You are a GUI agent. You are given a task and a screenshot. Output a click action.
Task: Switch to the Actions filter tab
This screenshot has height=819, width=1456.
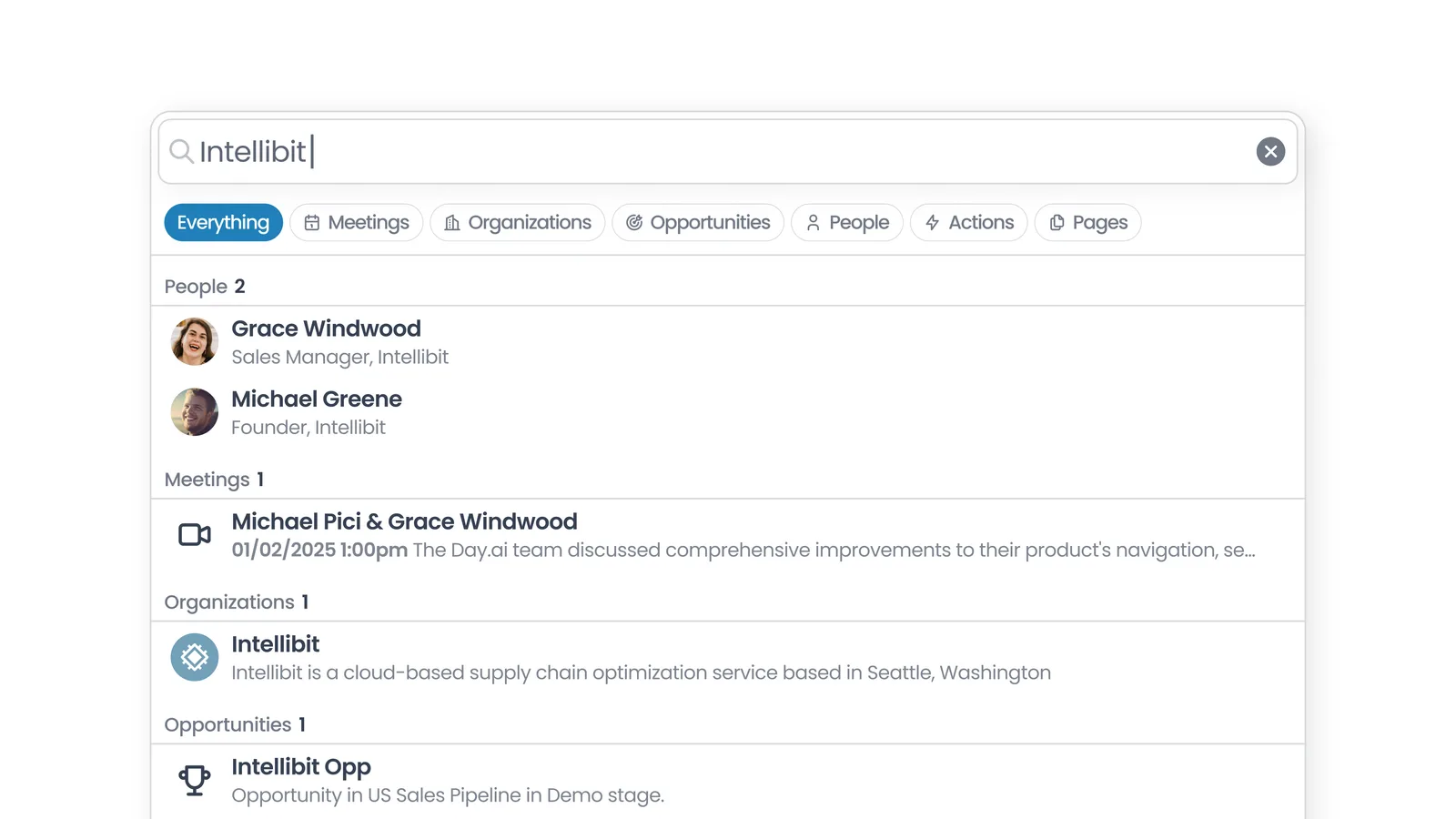pos(969,222)
